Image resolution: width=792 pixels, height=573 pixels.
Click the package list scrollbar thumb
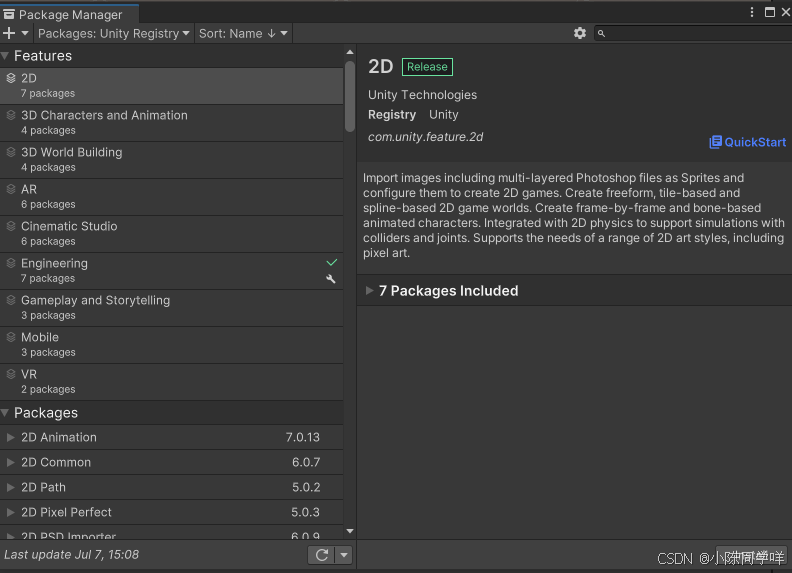(350, 96)
